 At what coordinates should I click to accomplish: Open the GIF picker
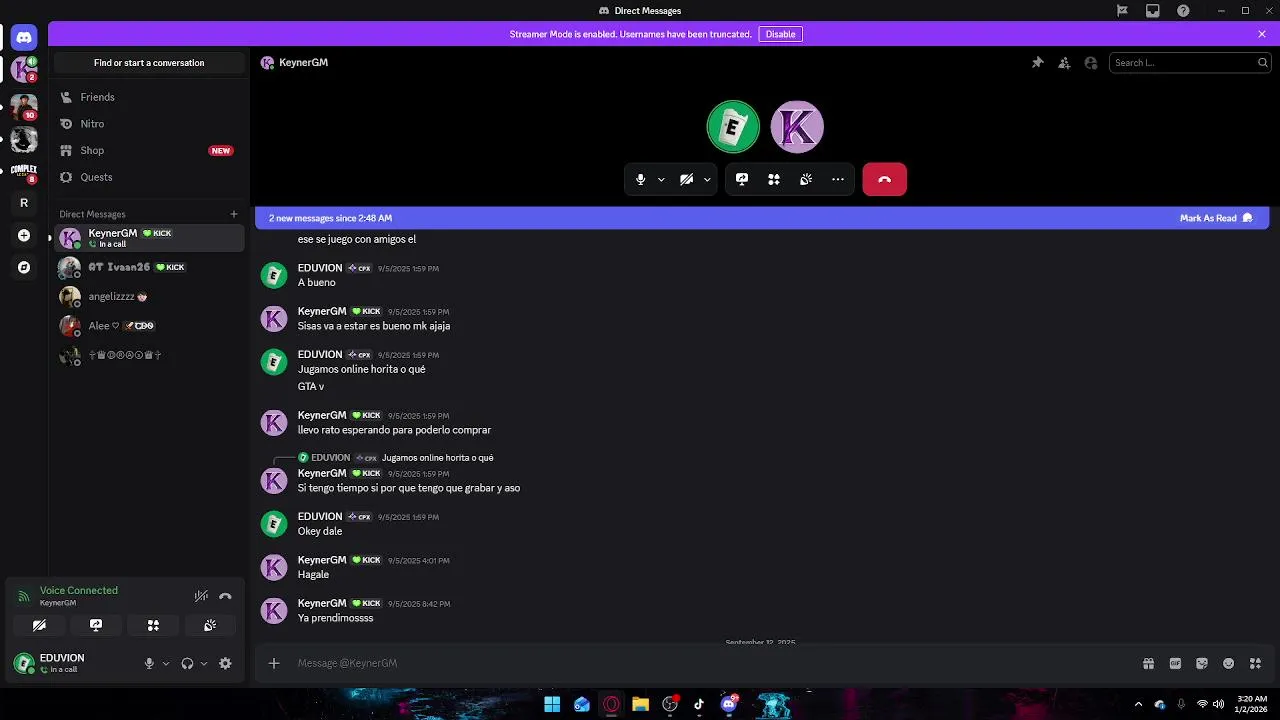[1176, 663]
